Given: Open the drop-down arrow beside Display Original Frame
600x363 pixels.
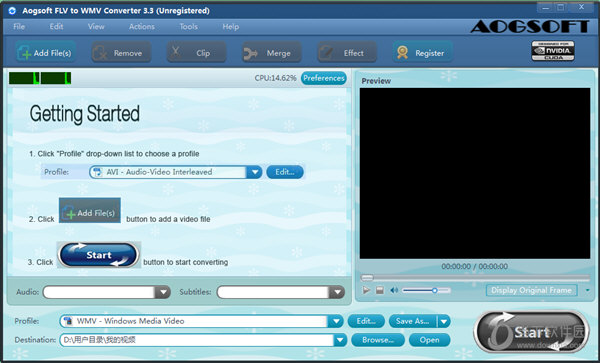Looking at the screenshot, I should 587,290.
